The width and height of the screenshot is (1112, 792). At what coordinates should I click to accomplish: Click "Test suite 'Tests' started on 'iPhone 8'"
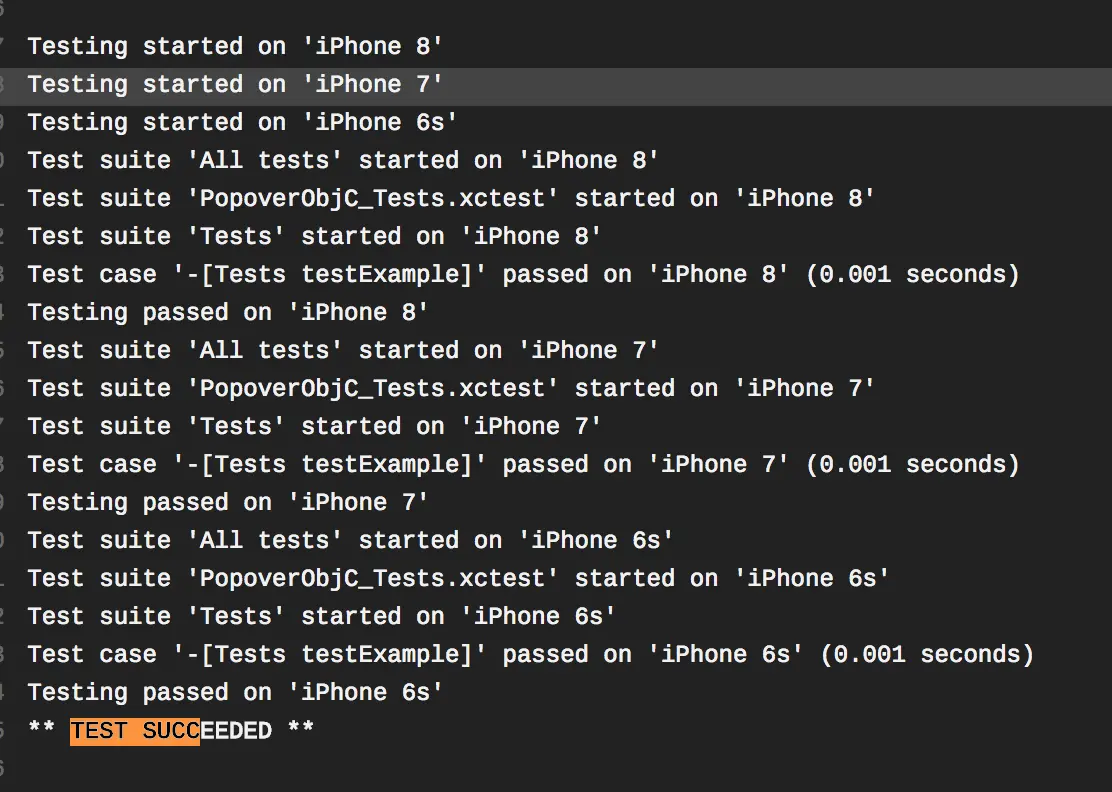[x=314, y=237]
